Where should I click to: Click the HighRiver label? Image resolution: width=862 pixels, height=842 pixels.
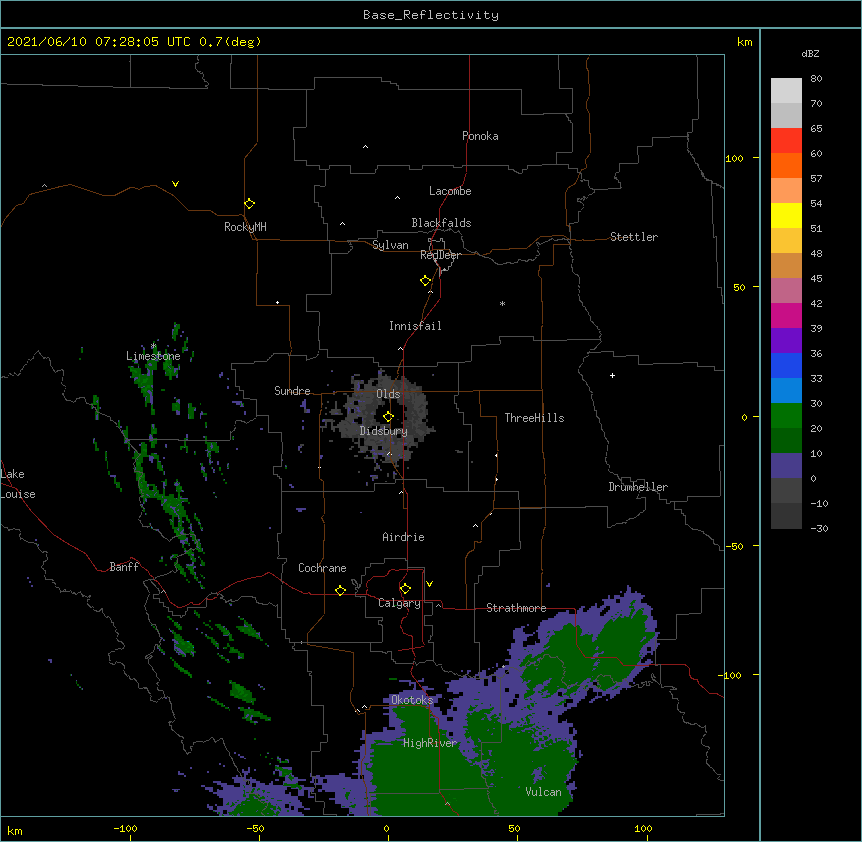[430, 743]
